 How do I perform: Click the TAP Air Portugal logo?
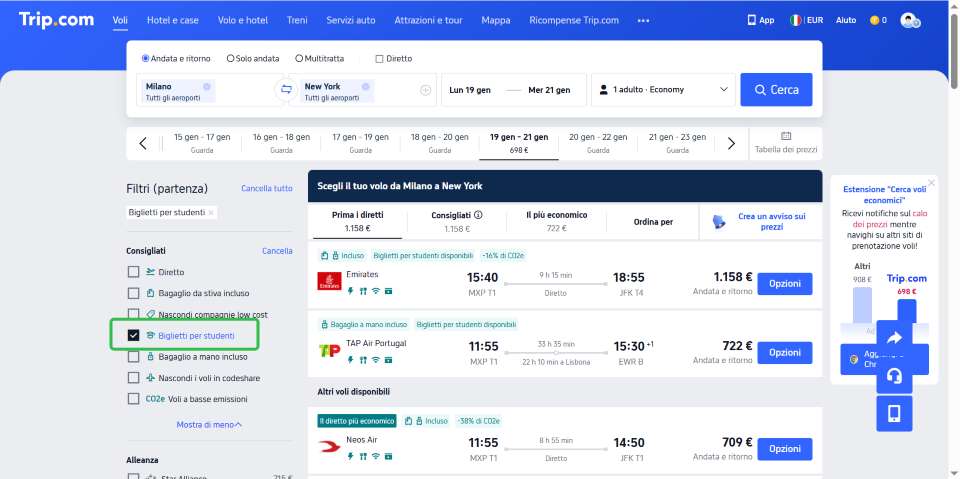329,350
